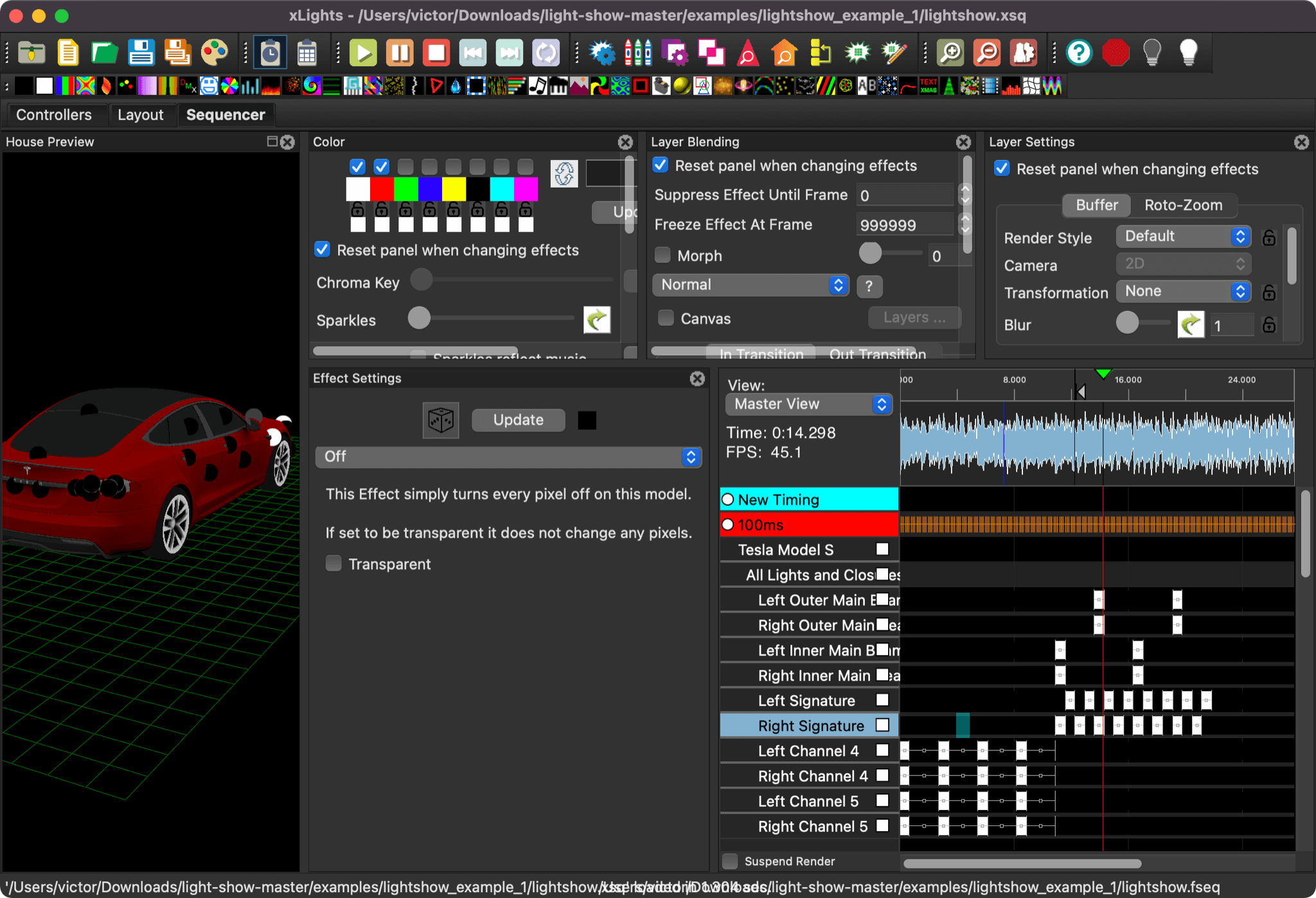Open sequence with green folder icon

pyautogui.click(x=104, y=53)
